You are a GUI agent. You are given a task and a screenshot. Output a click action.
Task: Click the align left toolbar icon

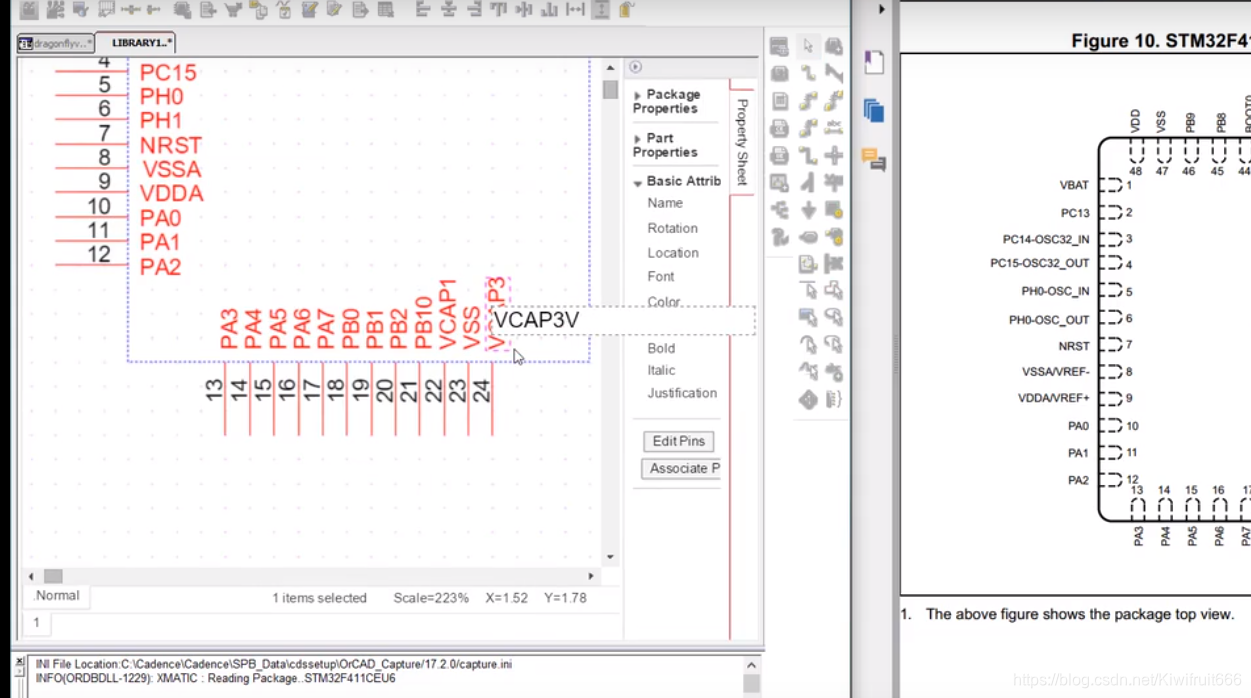(422, 10)
